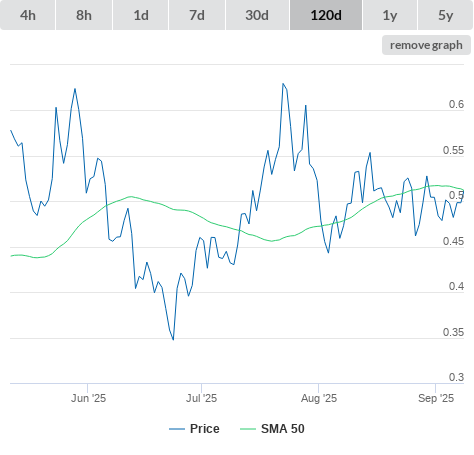The width and height of the screenshot is (474, 455).
Task: Switch chart to 5y range
Action: pyautogui.click(x=446, y=15)
